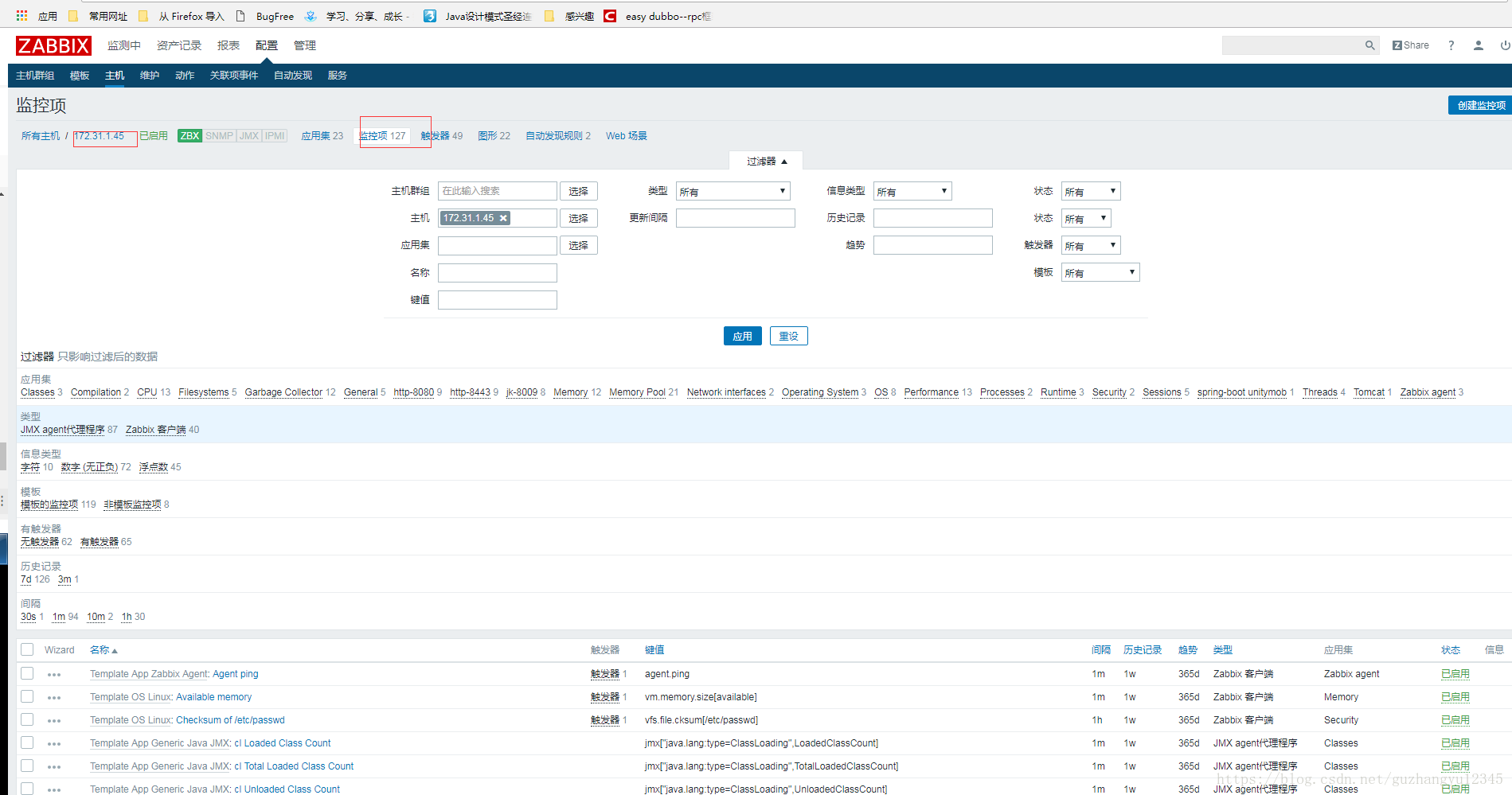
Task: Open wizard menu for Agent ping row
Action: (x=54, y=675)
